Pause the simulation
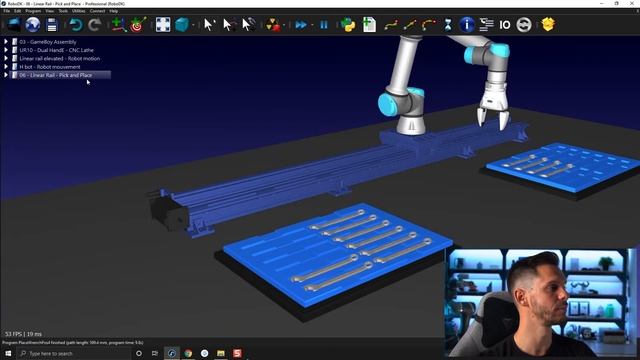Image resolution: width=640 pixels, height=360 pixels. tap(324, 25)
